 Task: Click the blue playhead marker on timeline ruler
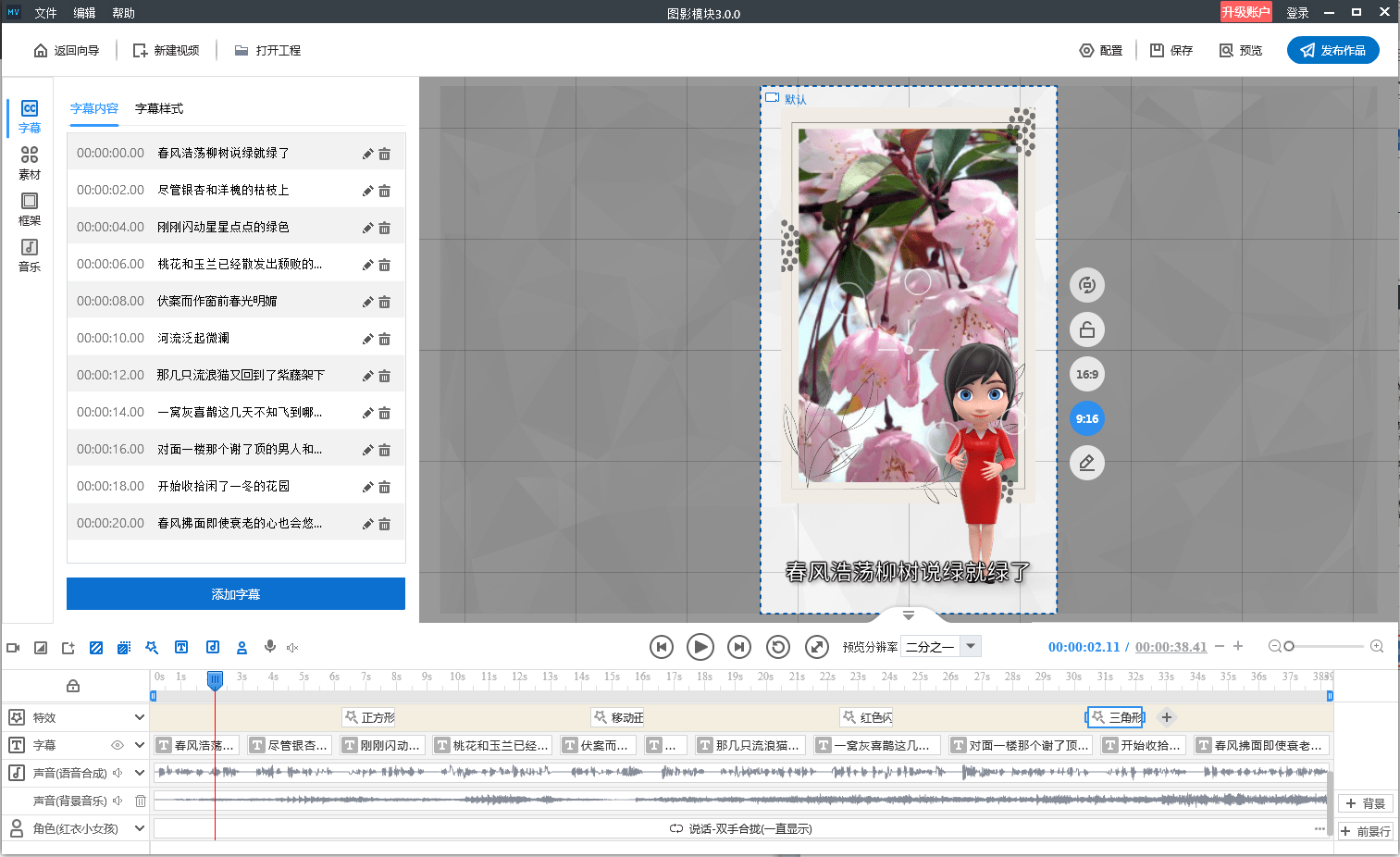pos(215,680)
